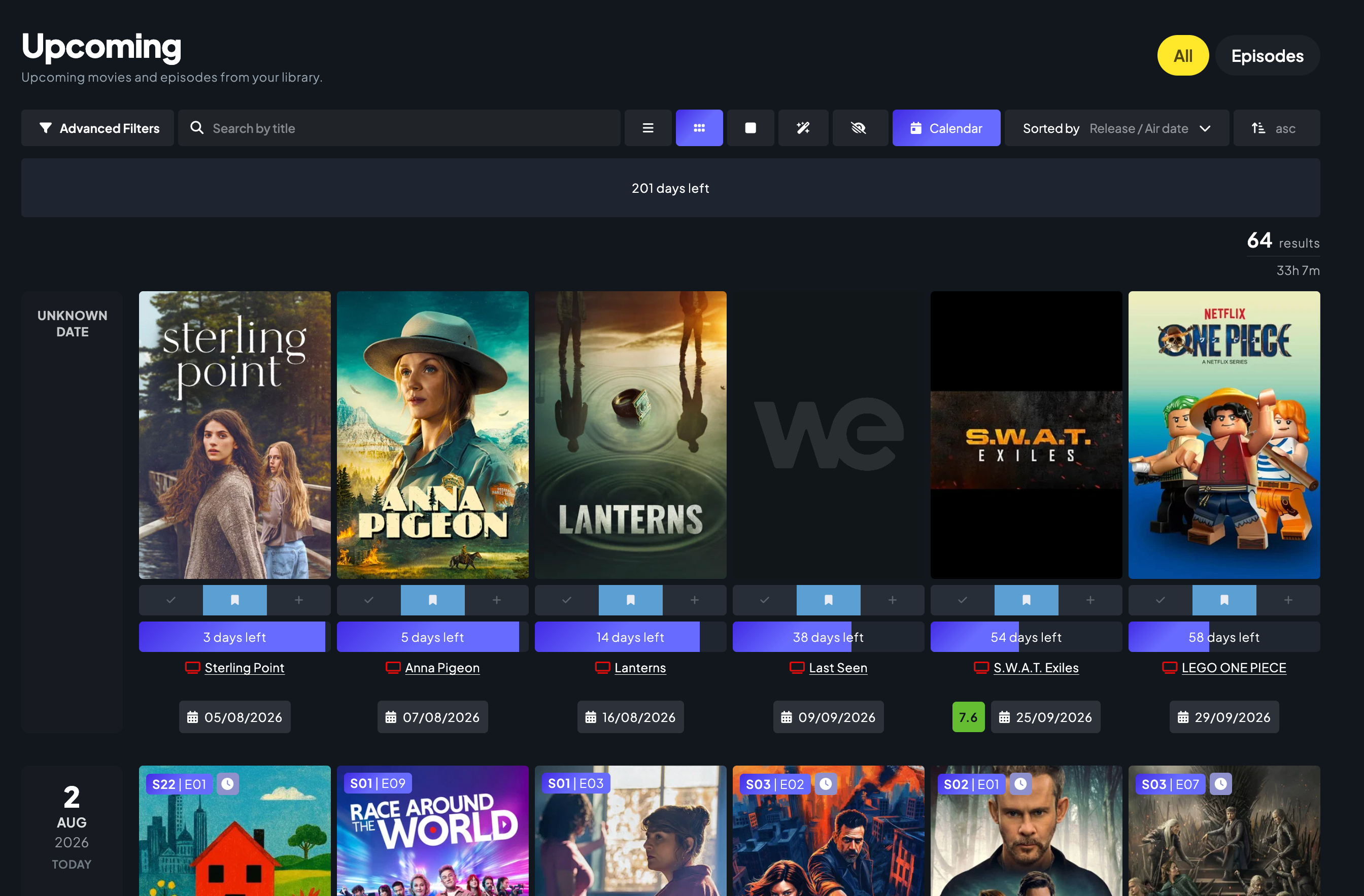Add Last Seen to a list
This screenshot has width=1364, height=896.
tap(892, 600)
